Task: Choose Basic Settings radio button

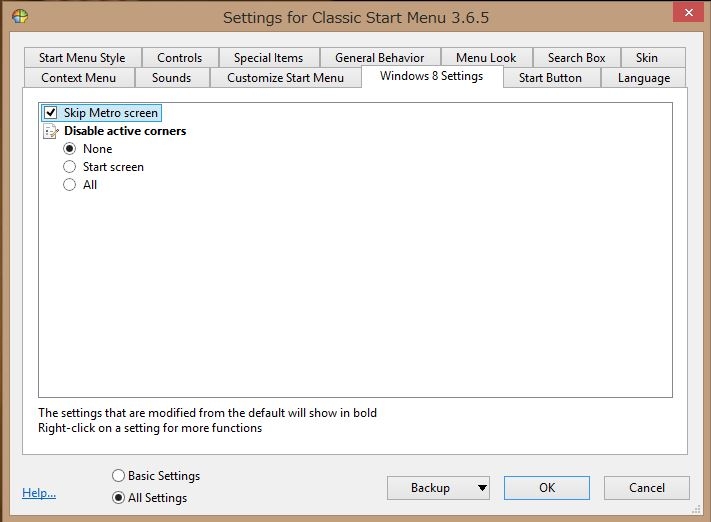Action: 118,475
